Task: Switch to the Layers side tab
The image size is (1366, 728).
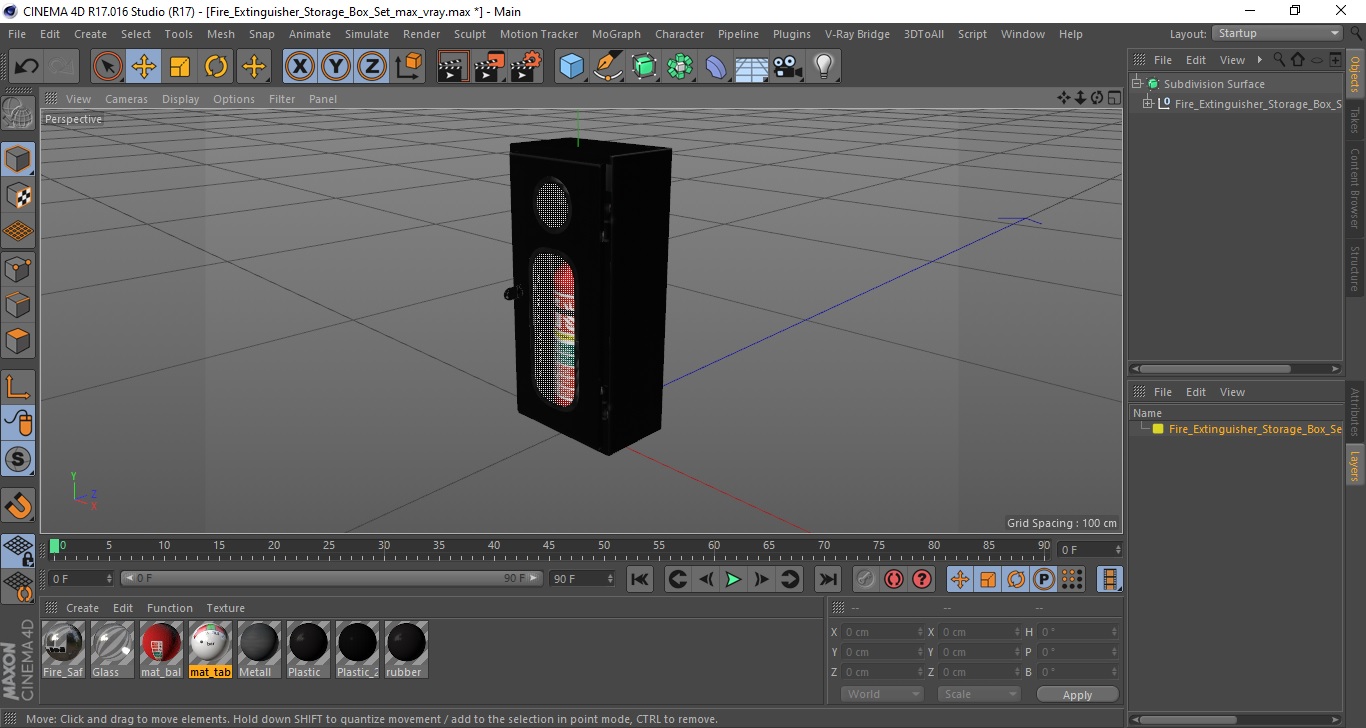Action: 1355,465
